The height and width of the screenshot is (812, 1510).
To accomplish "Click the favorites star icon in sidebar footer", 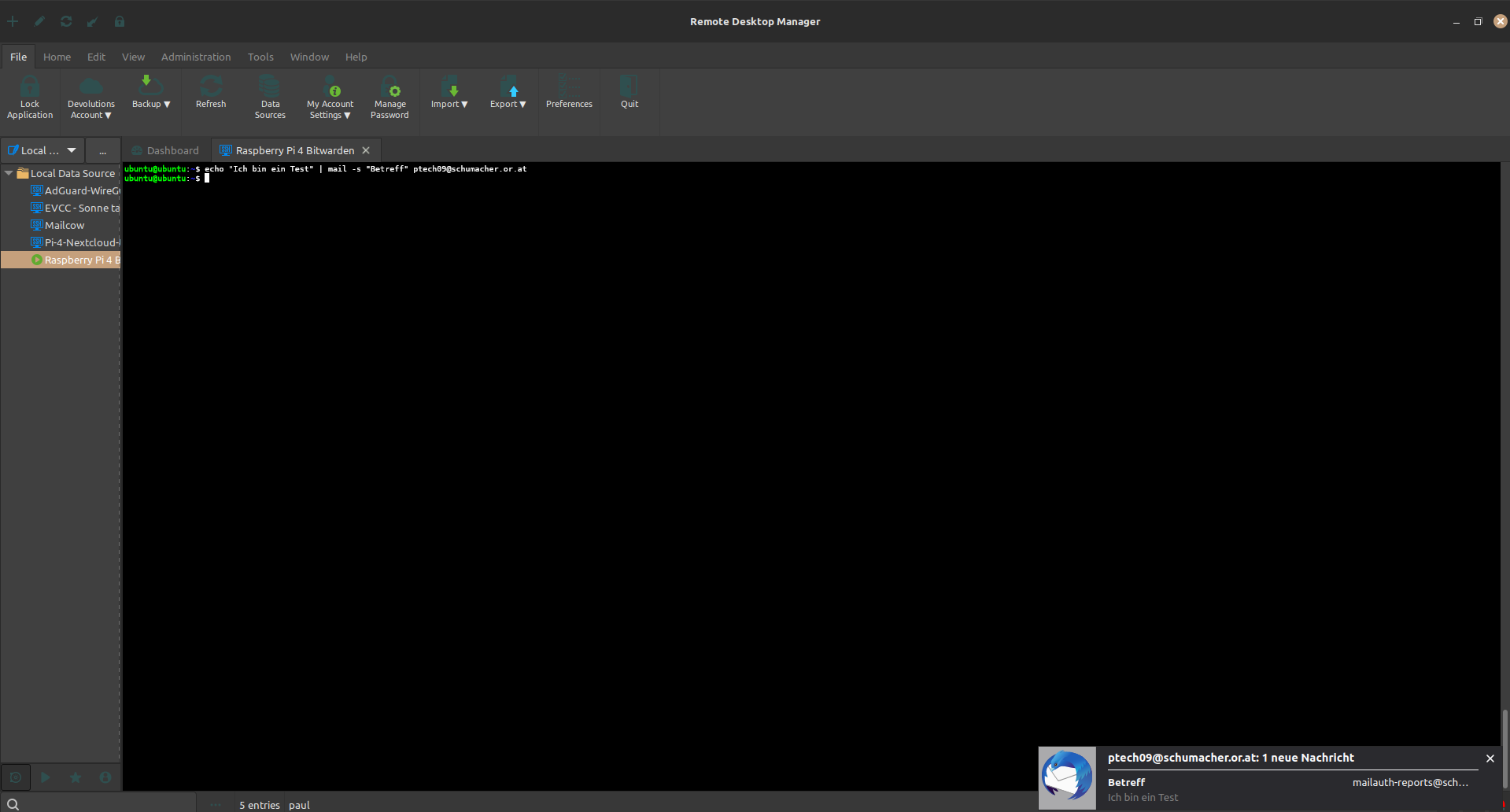I will pyautogui.click(x=76, y=777).
